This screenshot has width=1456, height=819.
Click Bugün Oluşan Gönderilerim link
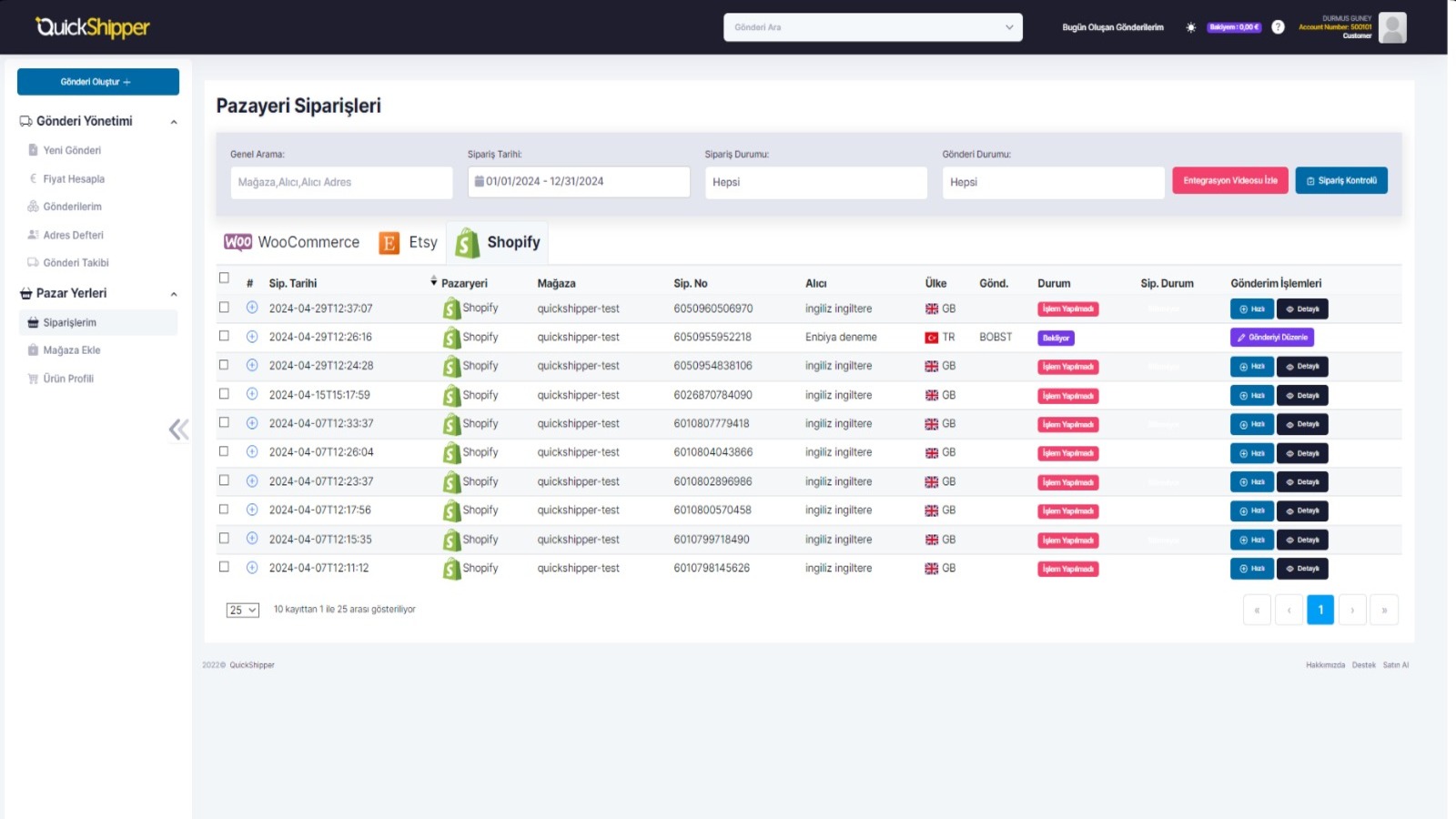point(1113,27)
